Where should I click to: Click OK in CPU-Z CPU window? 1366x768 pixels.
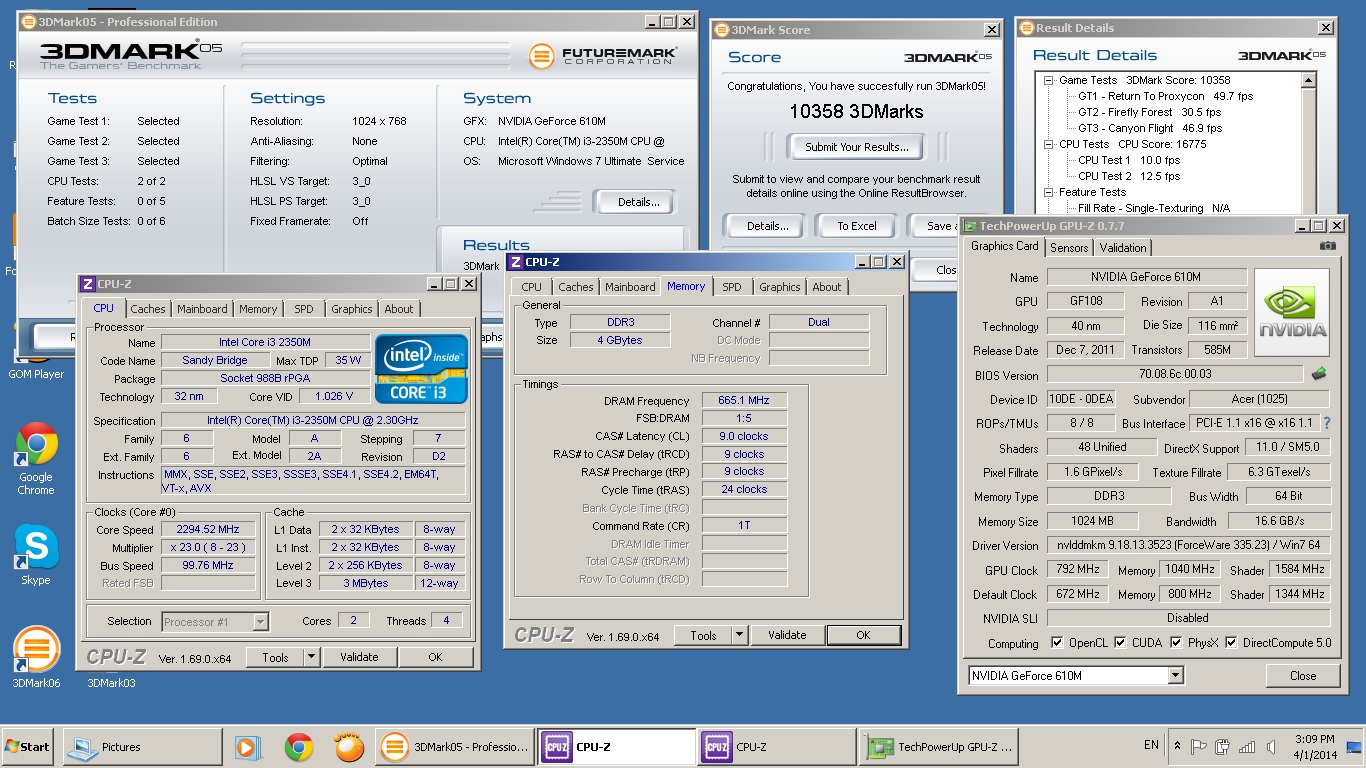coord(435,657)
